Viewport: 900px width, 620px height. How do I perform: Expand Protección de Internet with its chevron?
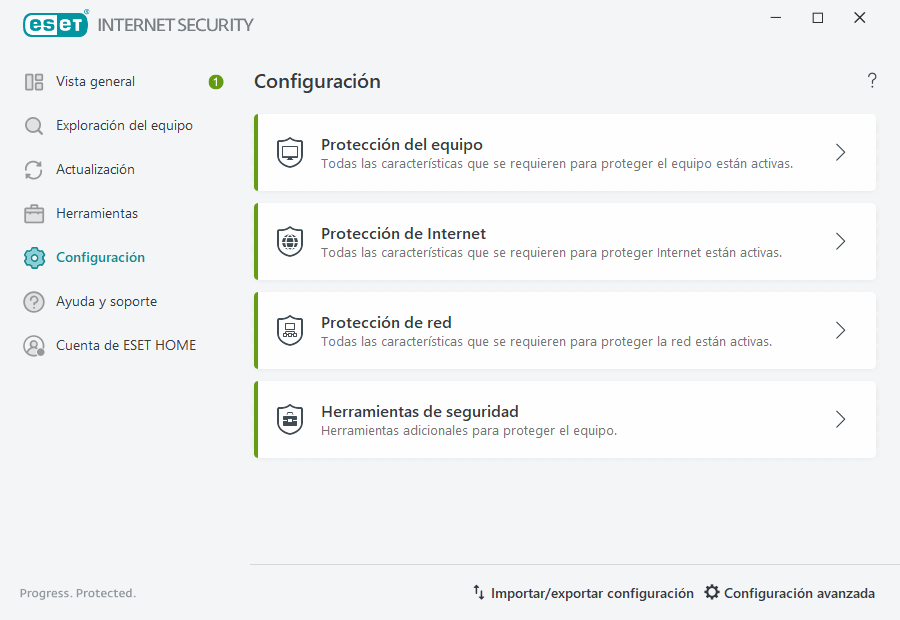click(840, 241)
